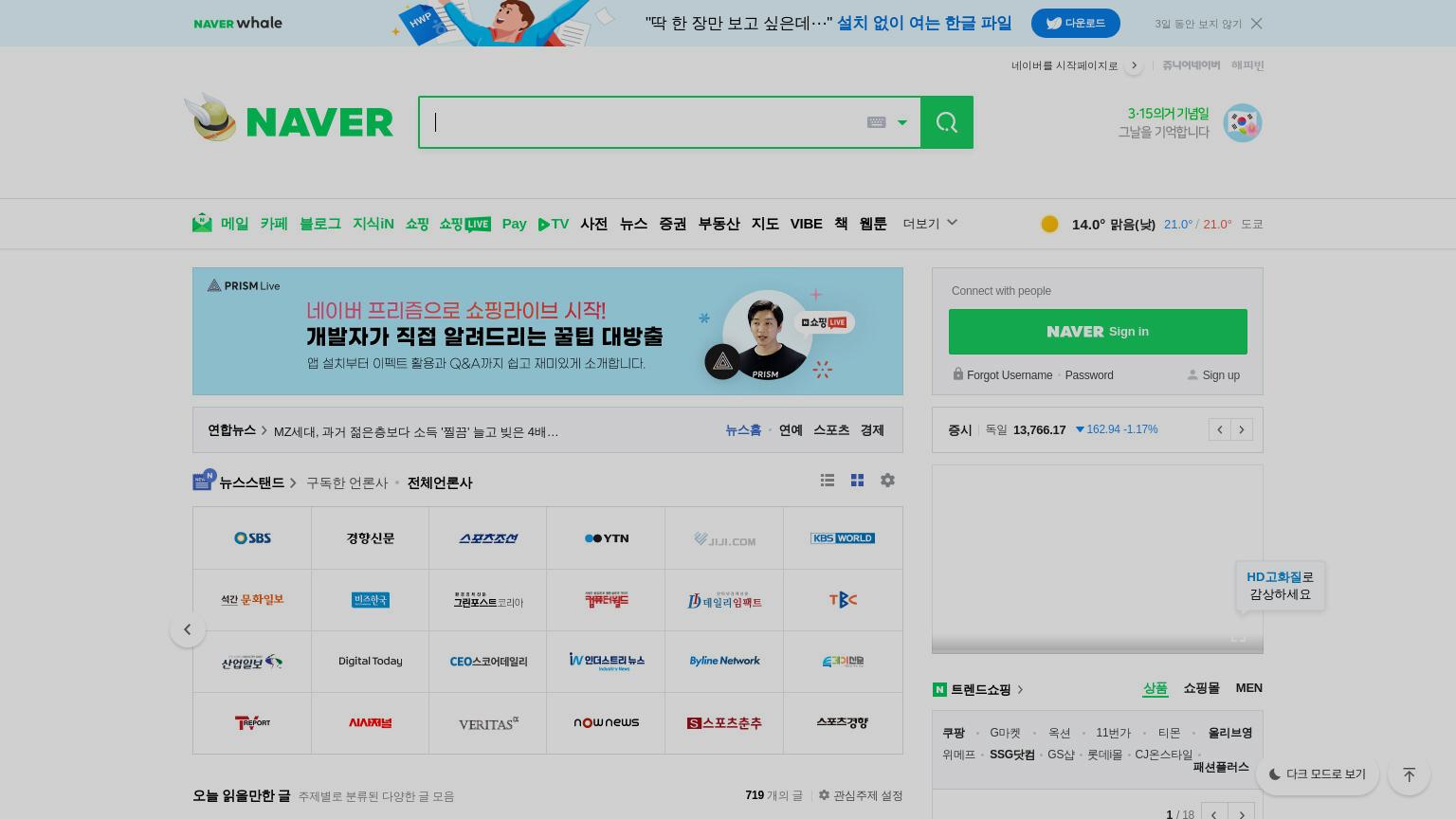
Task: Open 카페 from service menu
Action: (274, 224)
